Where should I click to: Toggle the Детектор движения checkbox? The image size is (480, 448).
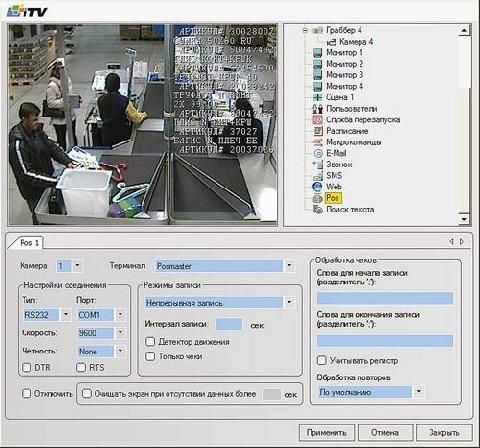(150, 342)
